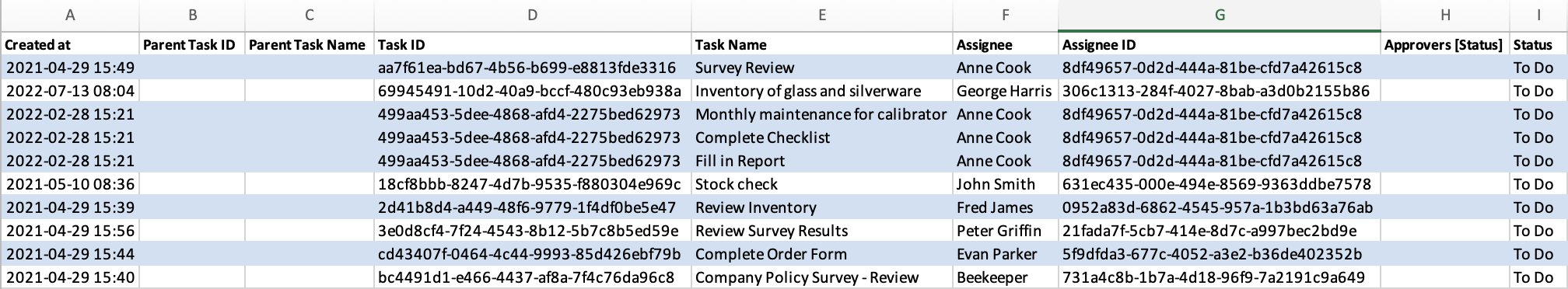The image size is (1568, 289).
Task: Click the 'Parent Task Name' header cell
Action: tap(310, 44)
